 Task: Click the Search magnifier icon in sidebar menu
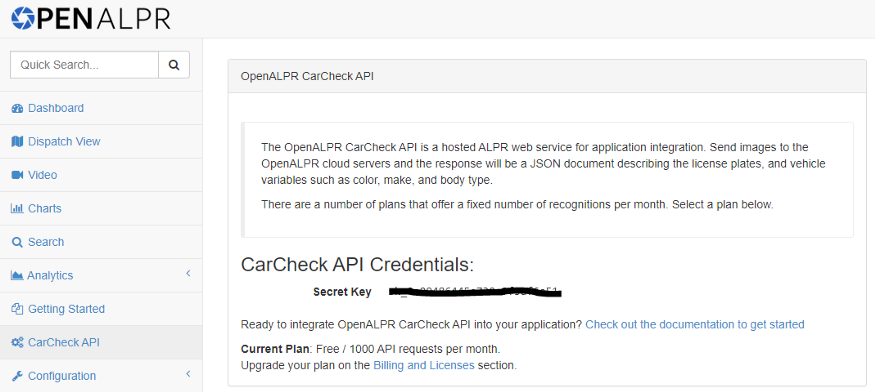click(17, 242)
